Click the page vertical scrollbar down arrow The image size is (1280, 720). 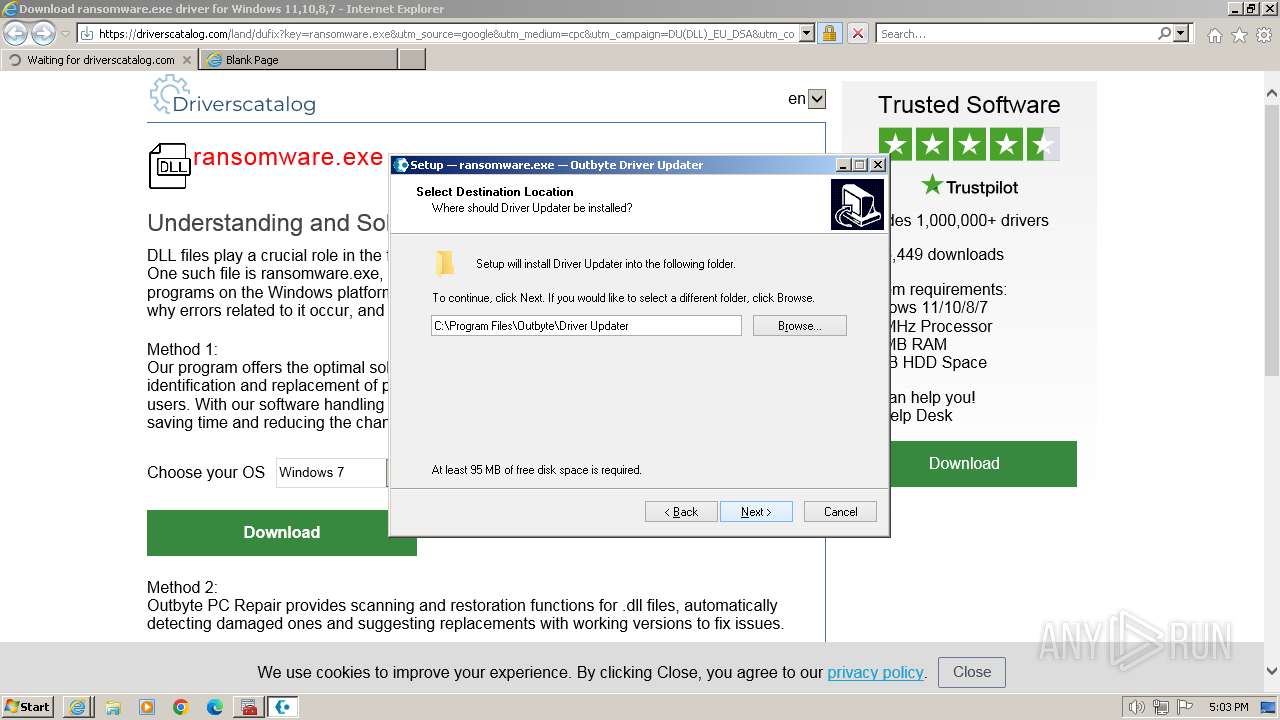(1272, 671)
